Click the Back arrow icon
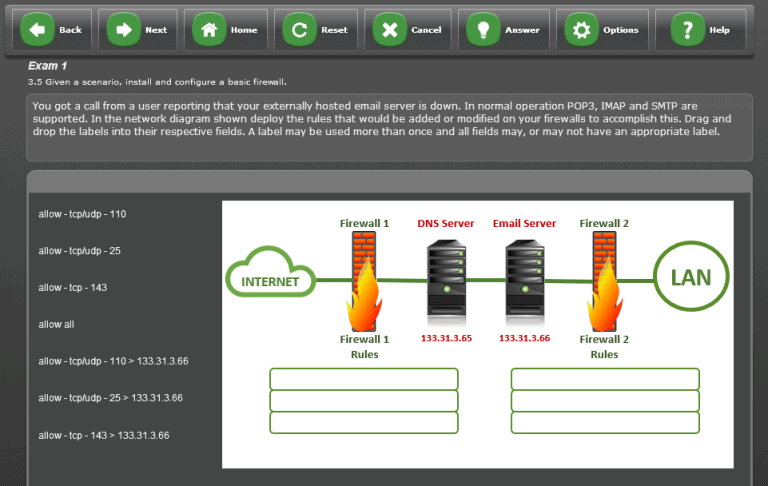 click(x=37, y=30)
